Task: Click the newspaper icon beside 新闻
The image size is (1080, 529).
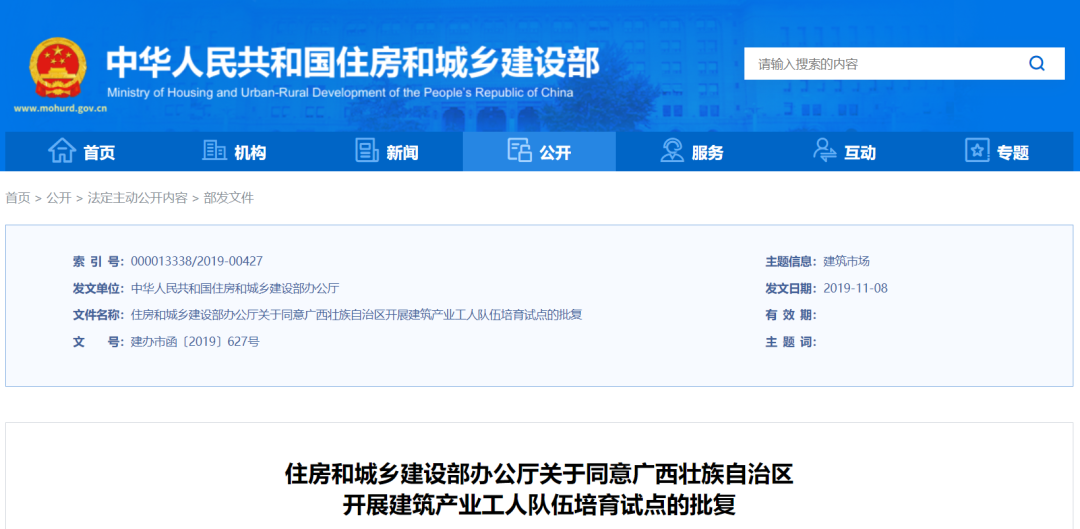Action: click(367, 151)
